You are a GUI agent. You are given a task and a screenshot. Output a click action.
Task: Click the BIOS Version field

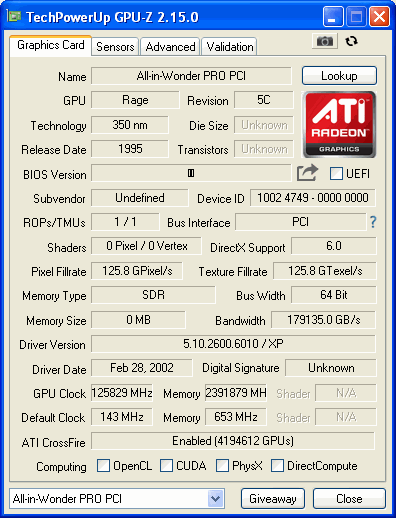coord(191,173)
